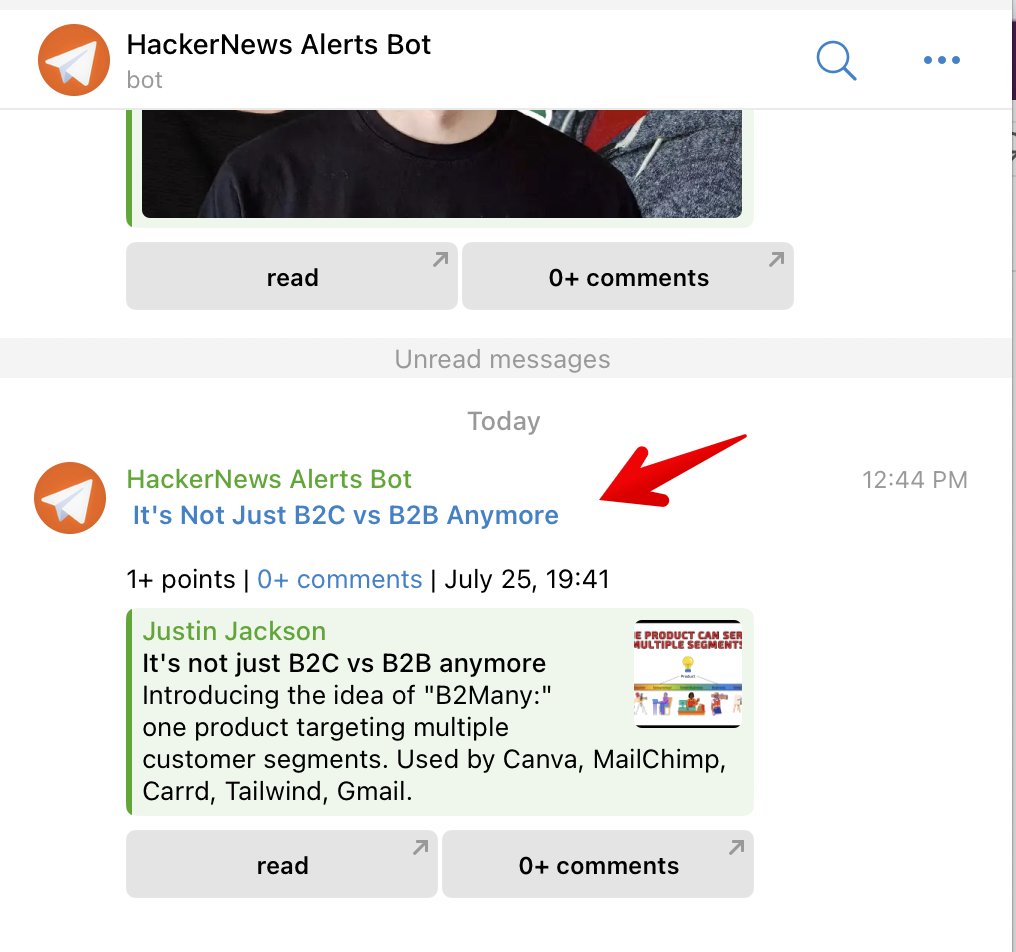
Task: Open the Justin Jackson preview source
Action: coord(234,631)
